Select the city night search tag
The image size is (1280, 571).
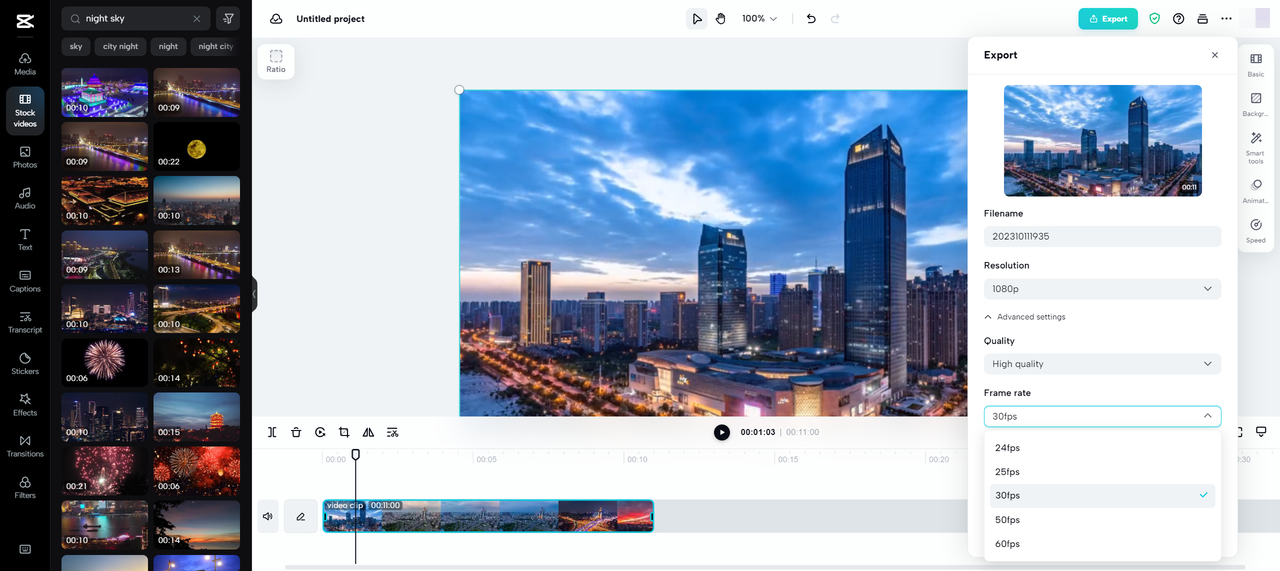pyautogui.click(x=120, y=46)
